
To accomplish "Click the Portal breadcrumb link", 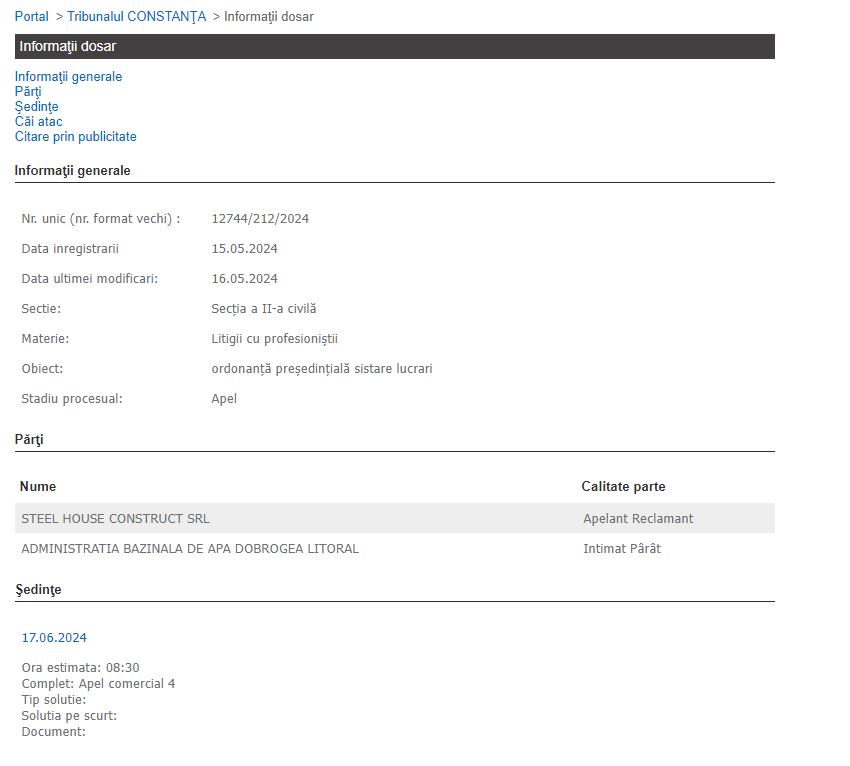I will click(31, 17).
